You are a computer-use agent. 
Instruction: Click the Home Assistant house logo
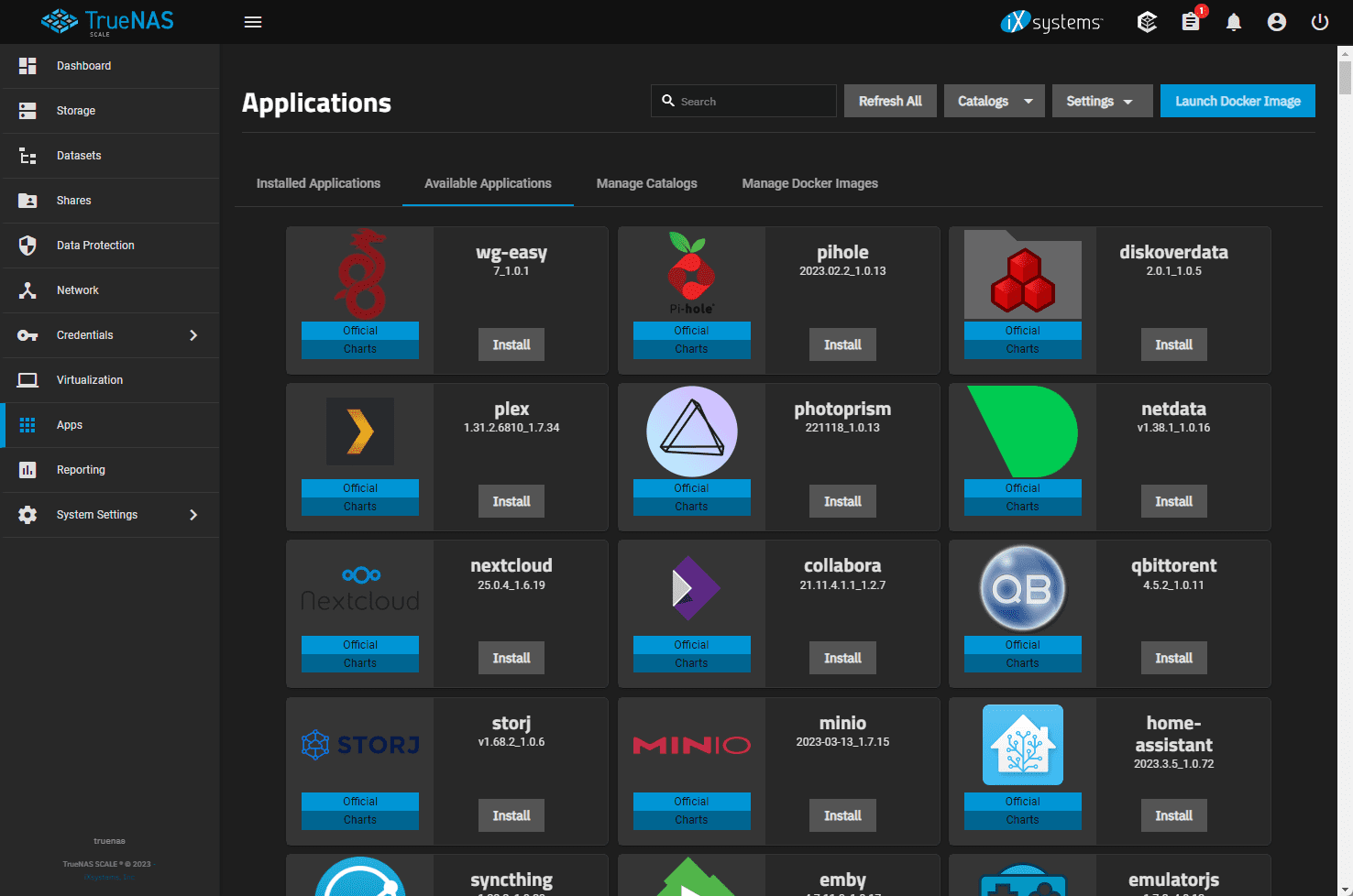(x=1023, y=745)
